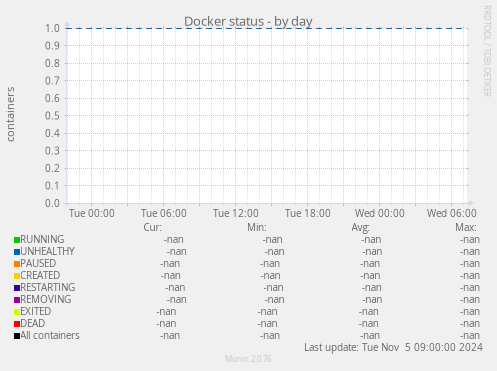Select the UNHEALTHY legend label
Screen dimensions: 497x371
click(x=47, y=251)
